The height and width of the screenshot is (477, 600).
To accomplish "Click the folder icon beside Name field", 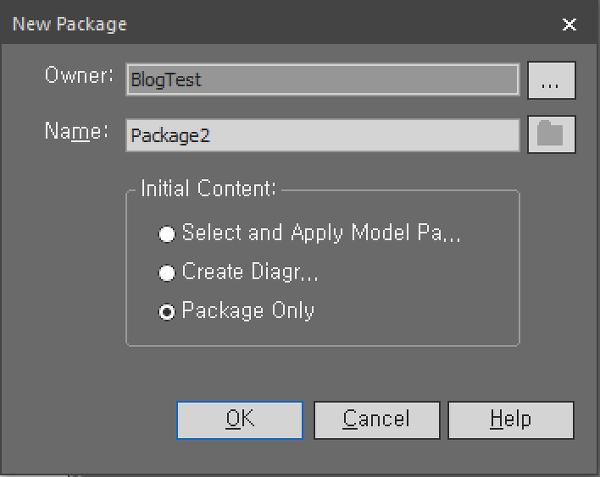I will [x=551, y=134].
